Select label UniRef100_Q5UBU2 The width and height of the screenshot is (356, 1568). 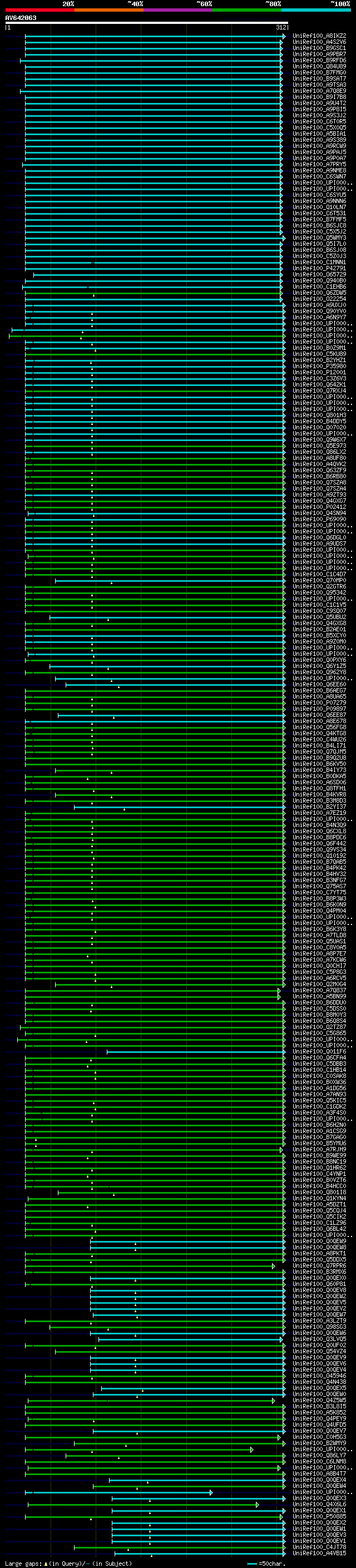pyautogui.click(x=319, y=617)
